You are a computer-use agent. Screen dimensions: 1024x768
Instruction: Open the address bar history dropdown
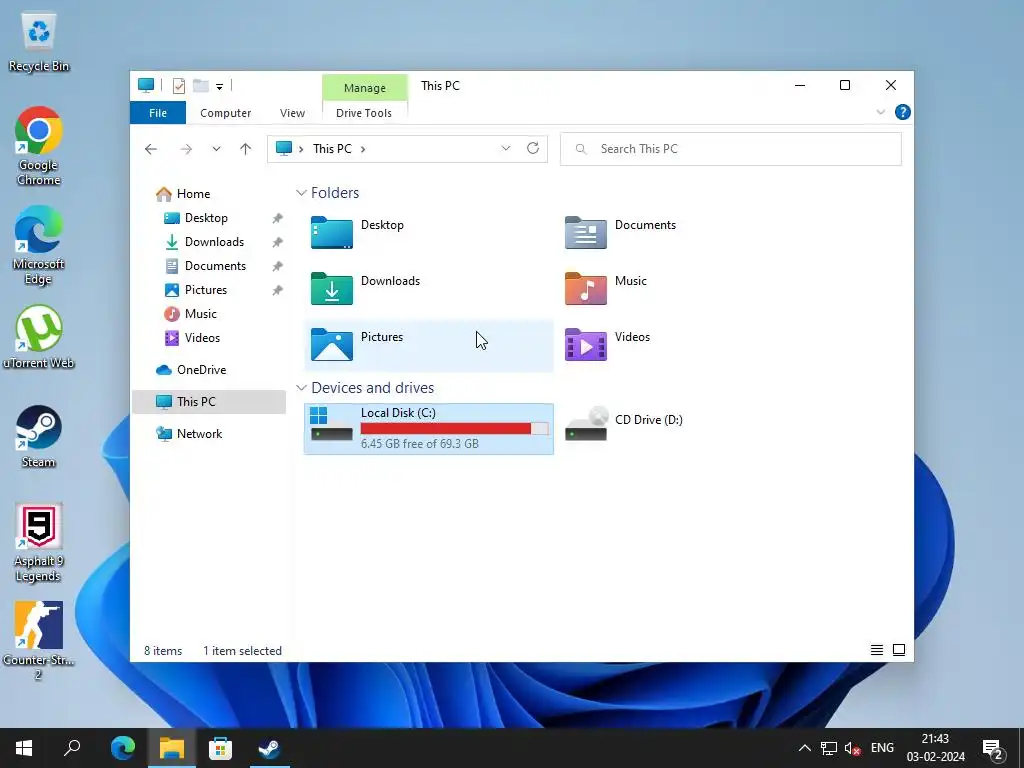pyautogui.click(x=505, y=149)
